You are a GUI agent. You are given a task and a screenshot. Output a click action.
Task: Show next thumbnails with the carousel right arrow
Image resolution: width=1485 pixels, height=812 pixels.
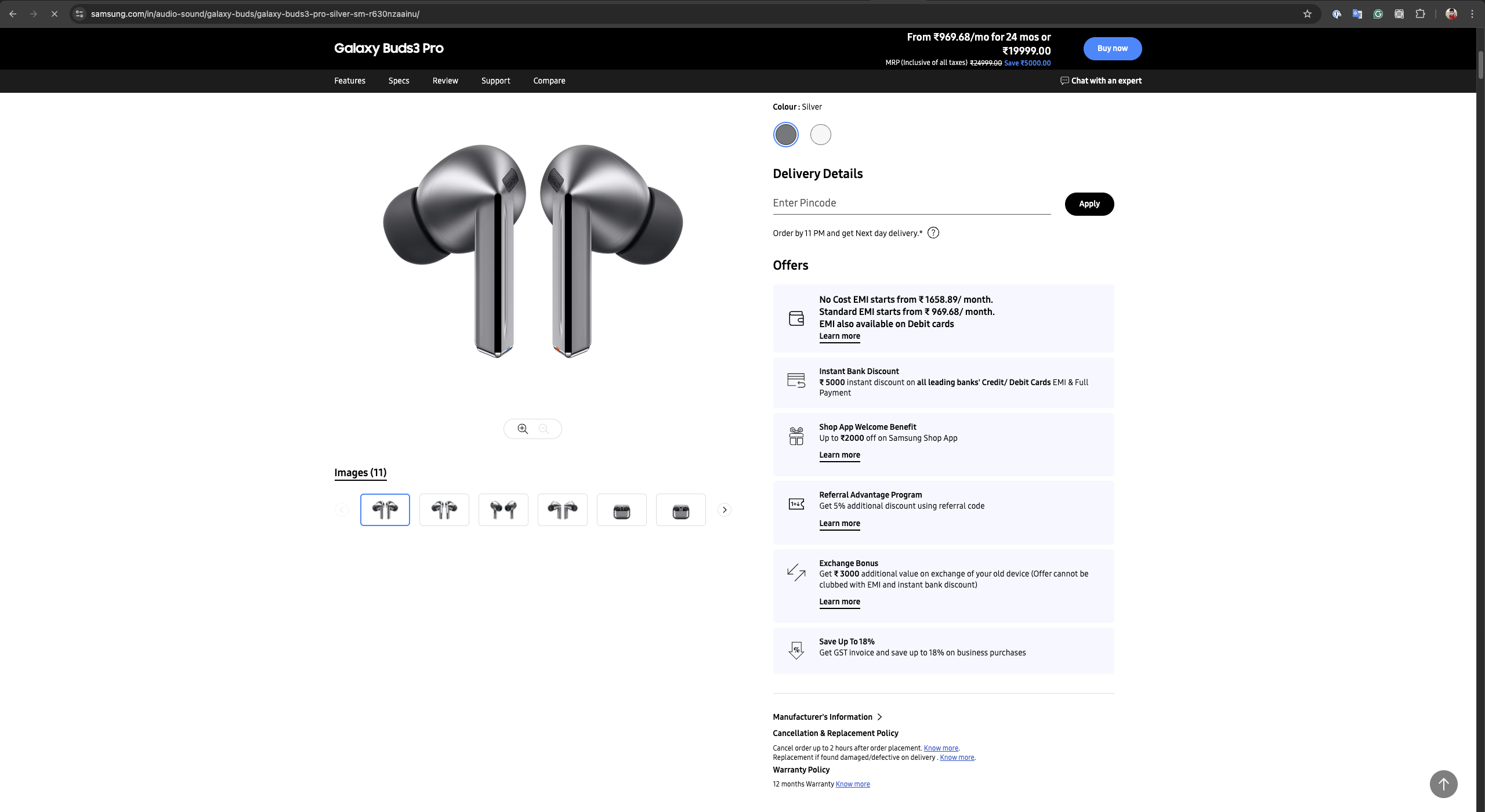725,510
